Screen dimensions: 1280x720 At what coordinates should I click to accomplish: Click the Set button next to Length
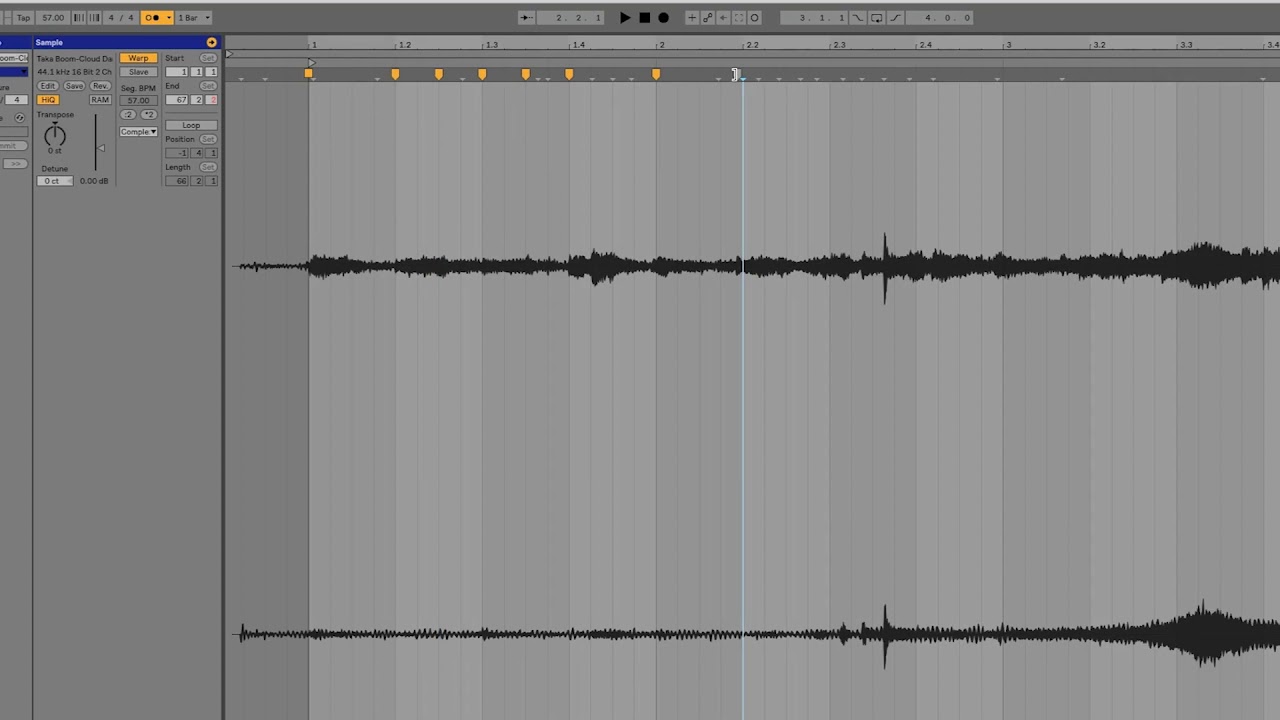coord(208,167)
